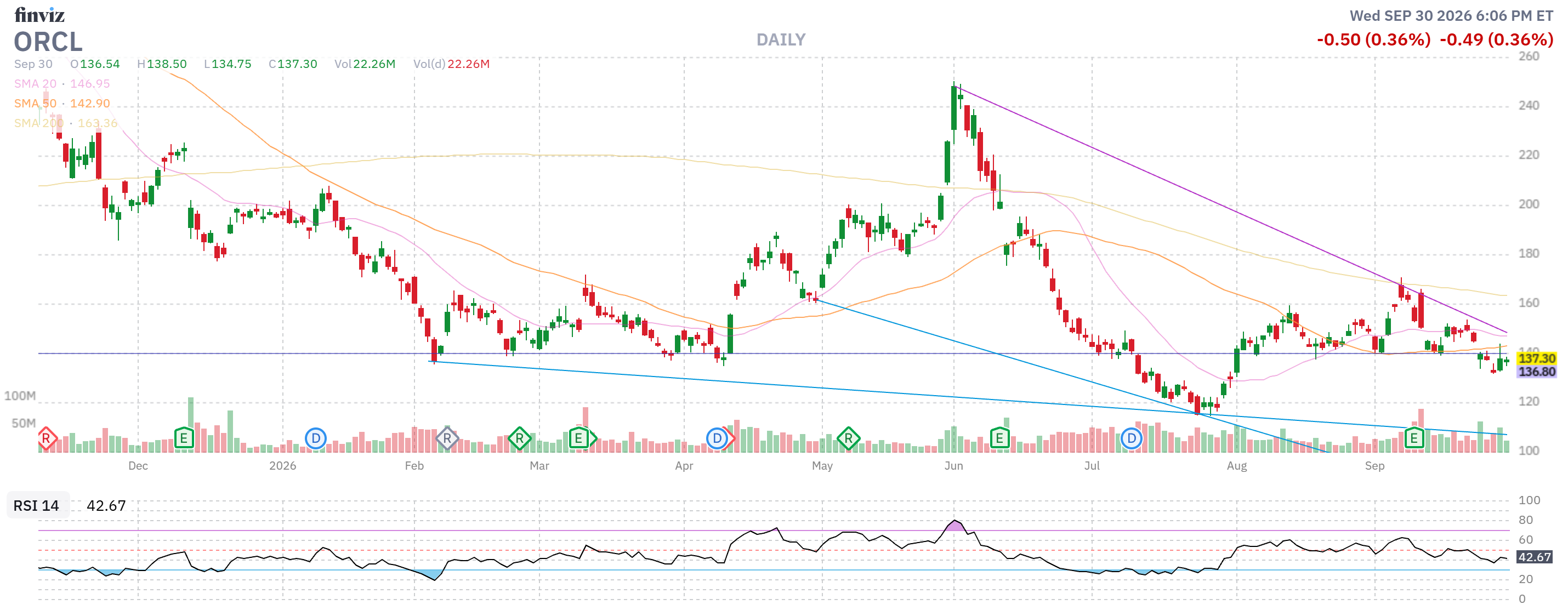The width and height of the screenshot is (1568, 616).
Task: Click the green E earnings marker in March
Action: point(578,438)
